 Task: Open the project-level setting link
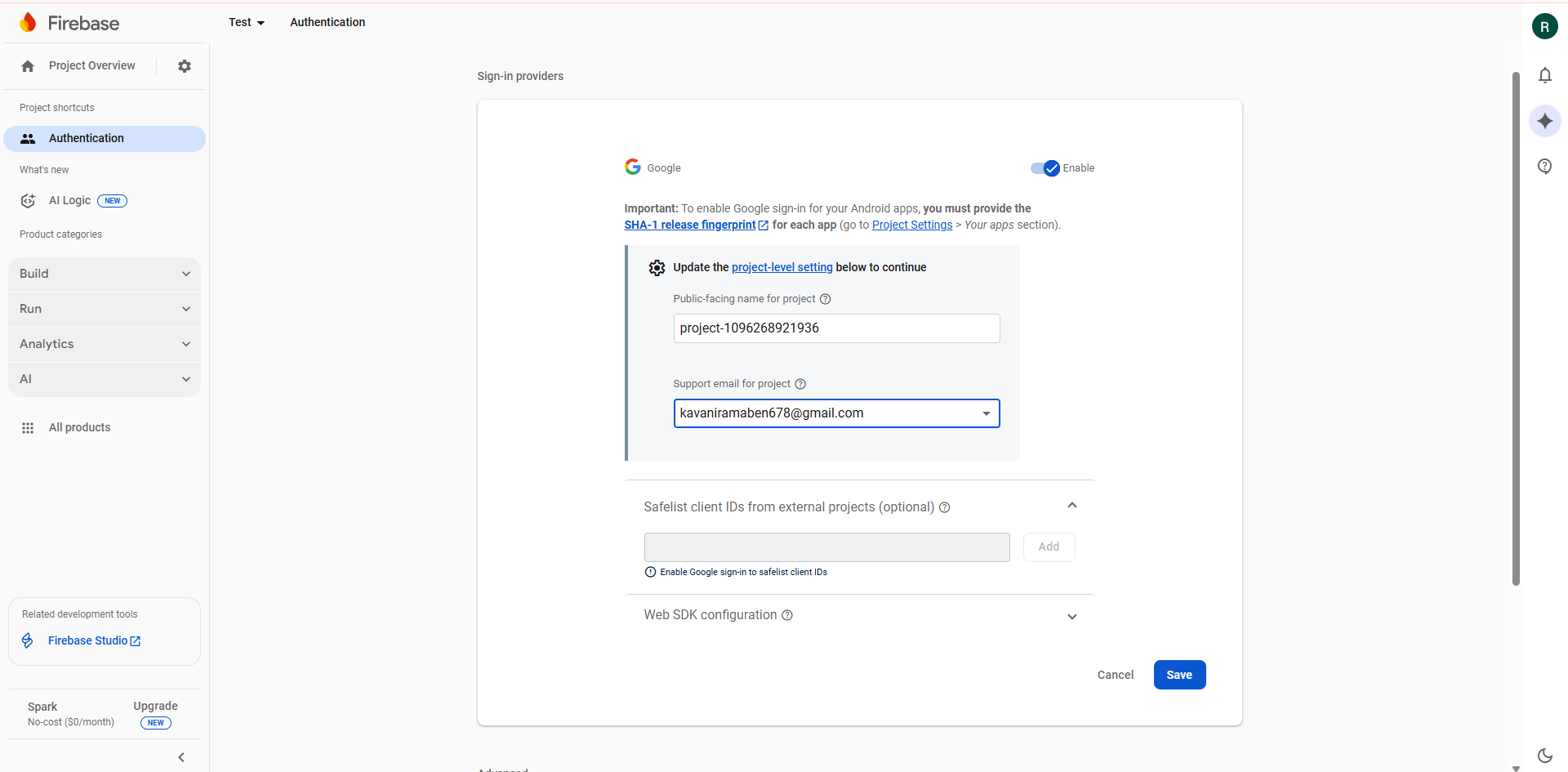point(782,267)
